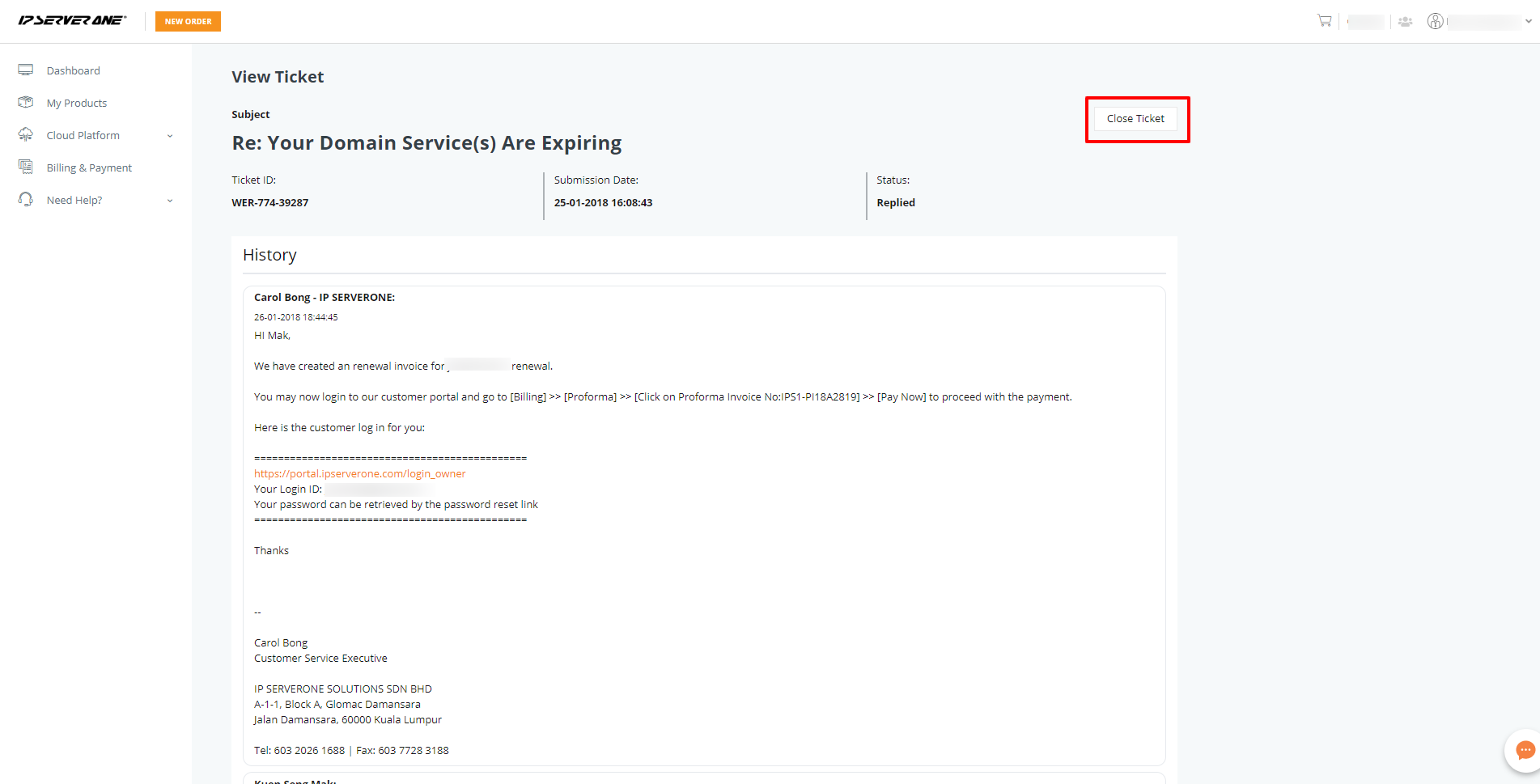This screenshot has width=1540, height=784.
Task: Click the Cloud Platform cloud icon
Action: (26, 134)
